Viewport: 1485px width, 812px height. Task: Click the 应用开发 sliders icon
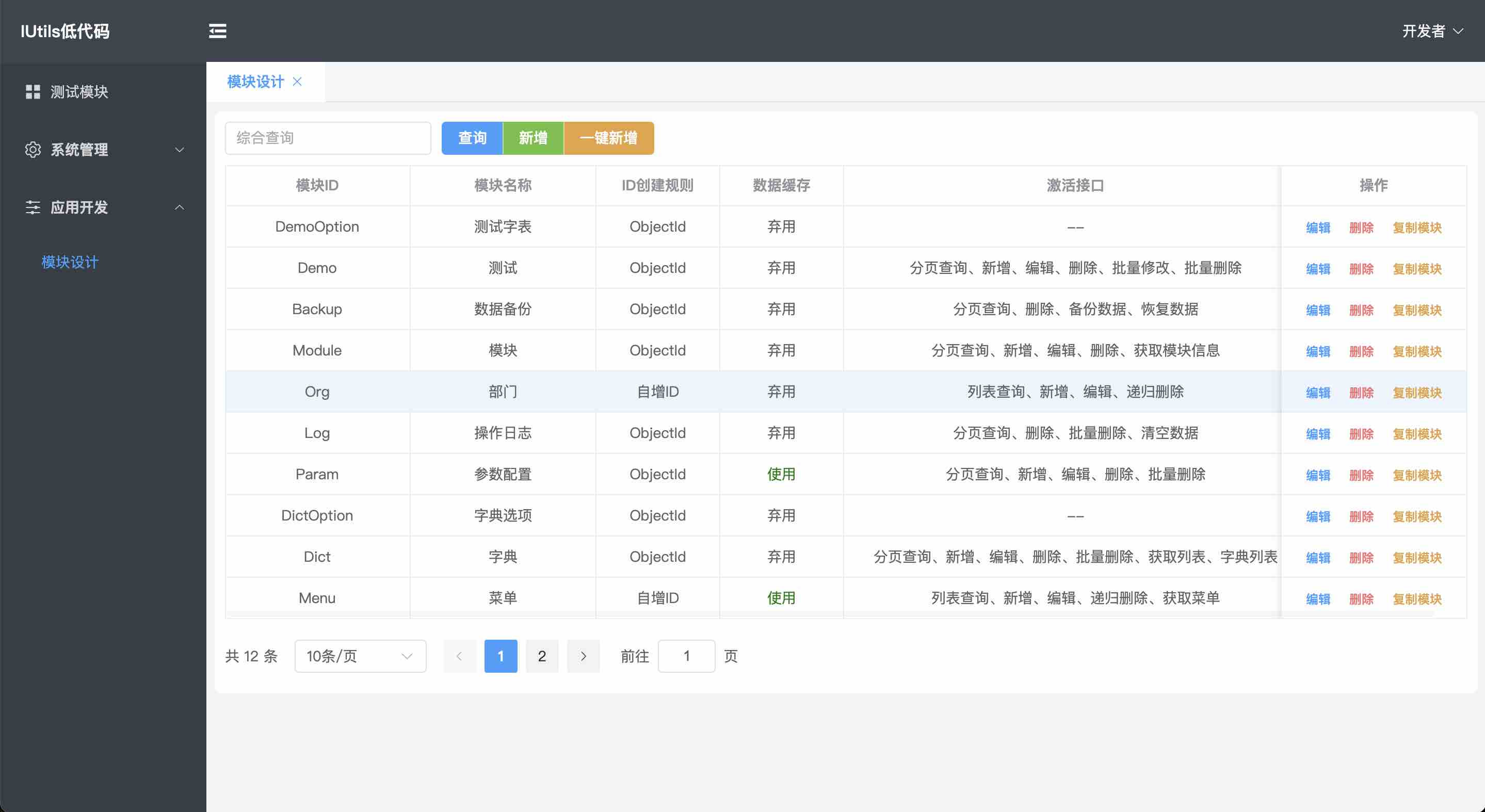pyautogui.click(x=33, y=207)
